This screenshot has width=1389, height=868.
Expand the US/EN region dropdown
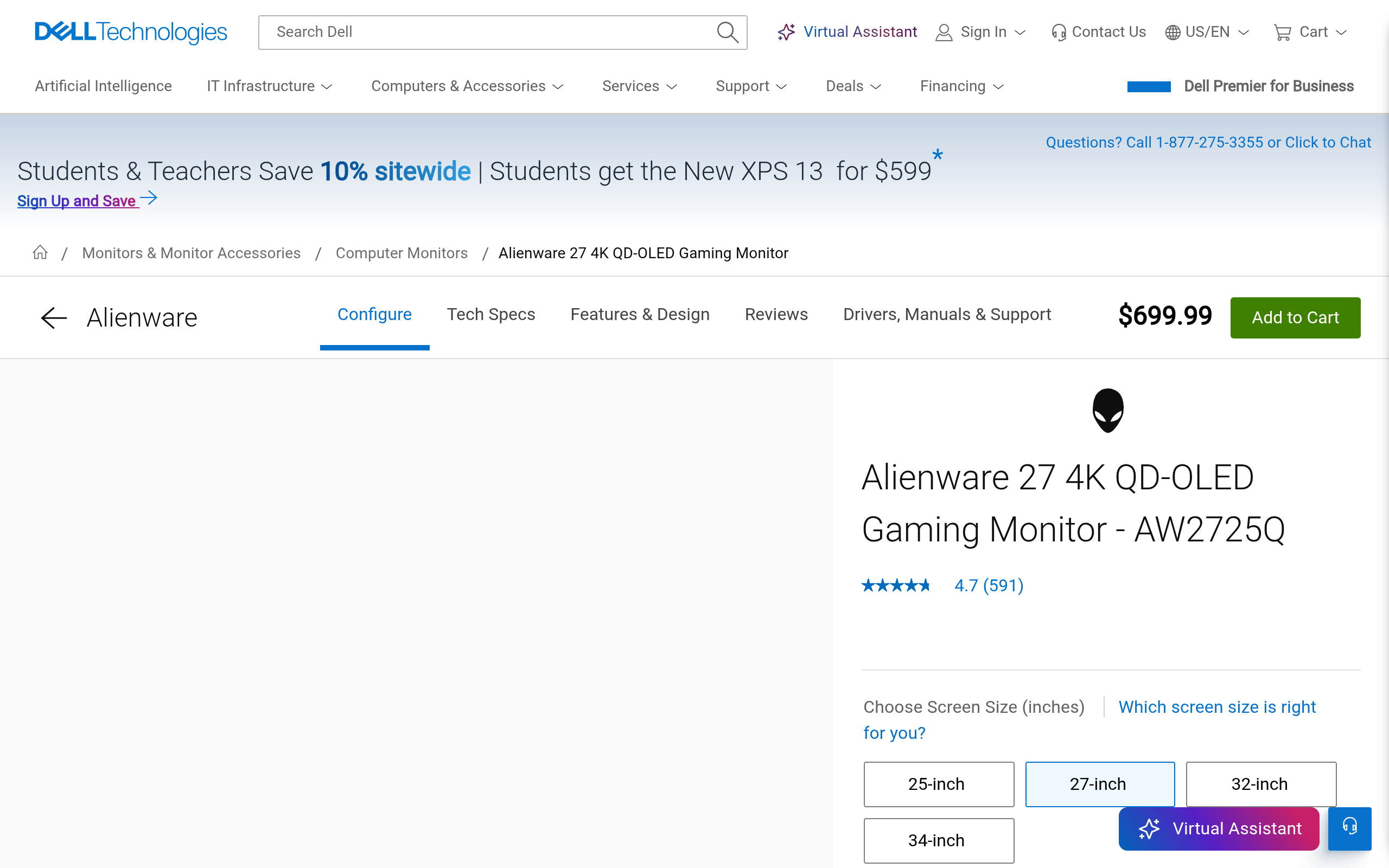[x=1244, y=33]
